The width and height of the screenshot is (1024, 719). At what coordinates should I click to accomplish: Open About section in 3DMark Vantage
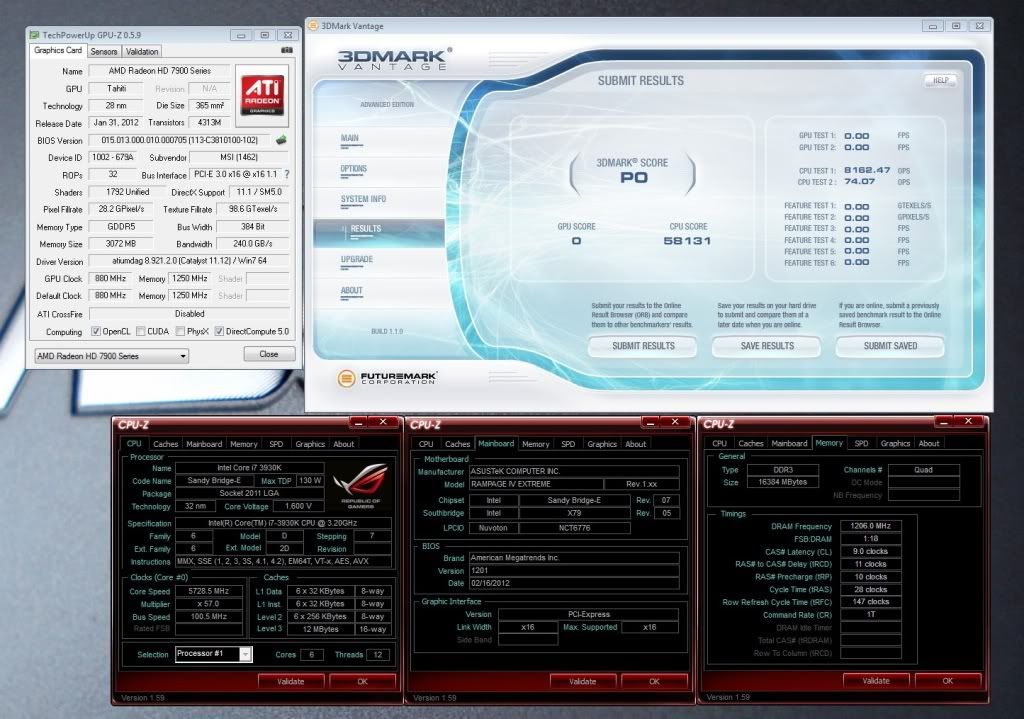click(x=351, y=291)
